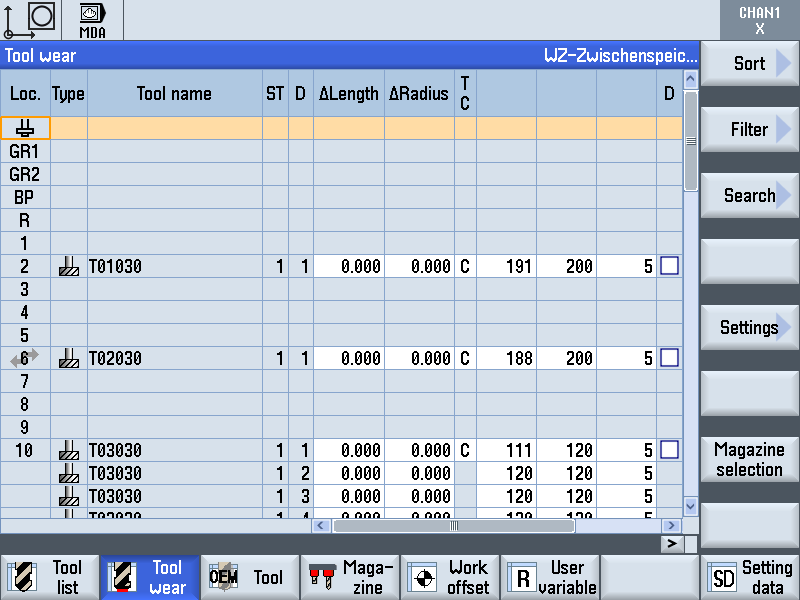Viewport: 800px width, 600px height.
Task: Open Setting data softkey
Action: (750, 577)
